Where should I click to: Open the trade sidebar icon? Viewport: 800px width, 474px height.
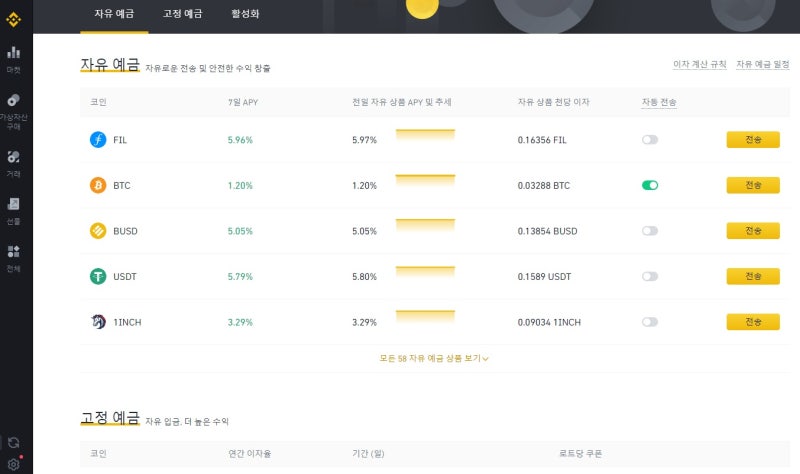click(14, 157)
